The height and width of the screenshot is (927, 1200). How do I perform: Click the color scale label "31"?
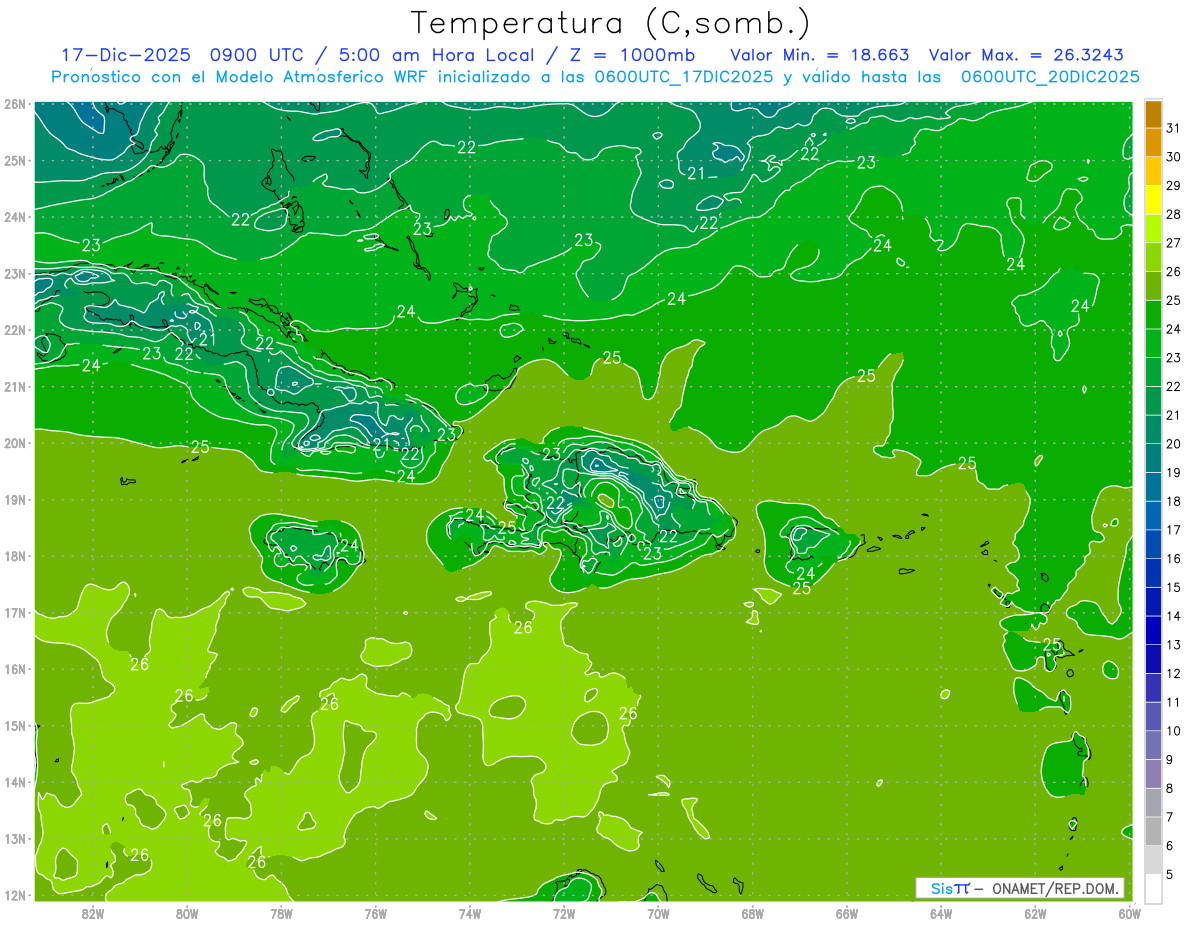pos(1173,128)
